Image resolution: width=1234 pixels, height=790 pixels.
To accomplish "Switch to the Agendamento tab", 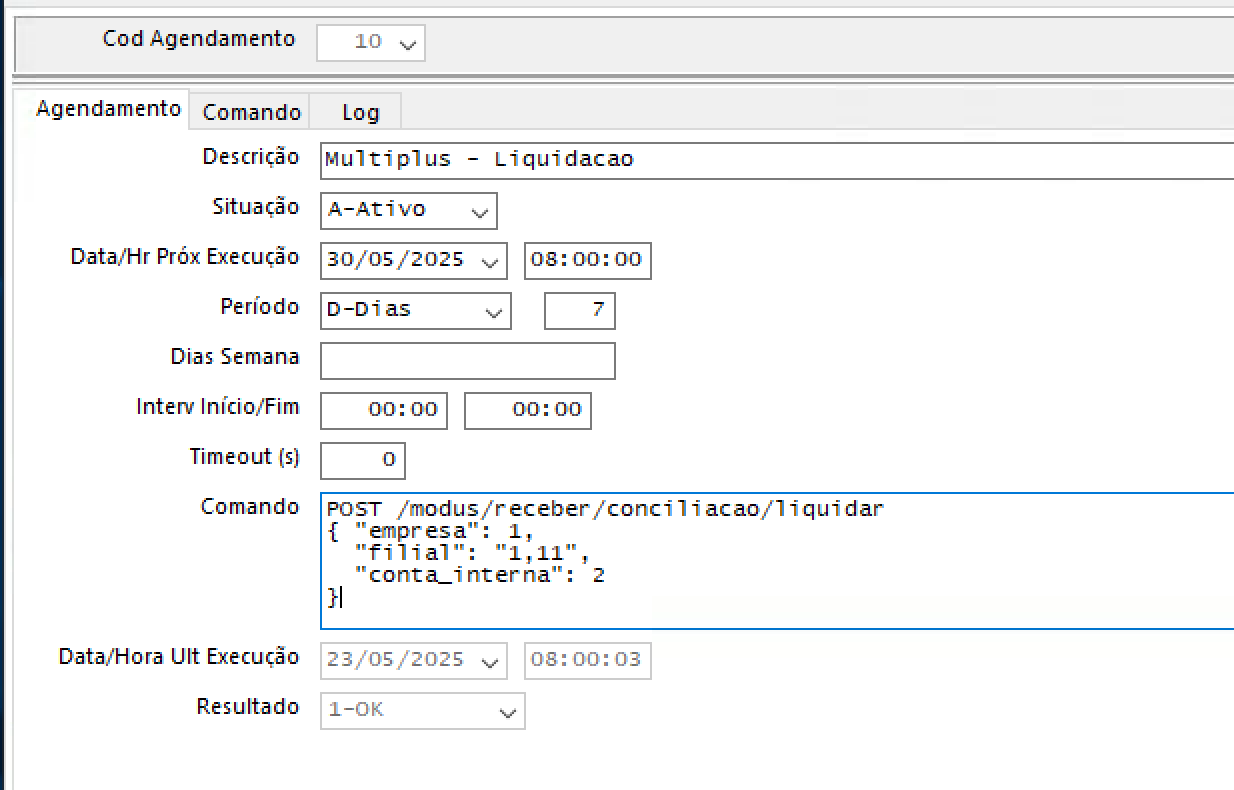I will [x=108, y=110].
